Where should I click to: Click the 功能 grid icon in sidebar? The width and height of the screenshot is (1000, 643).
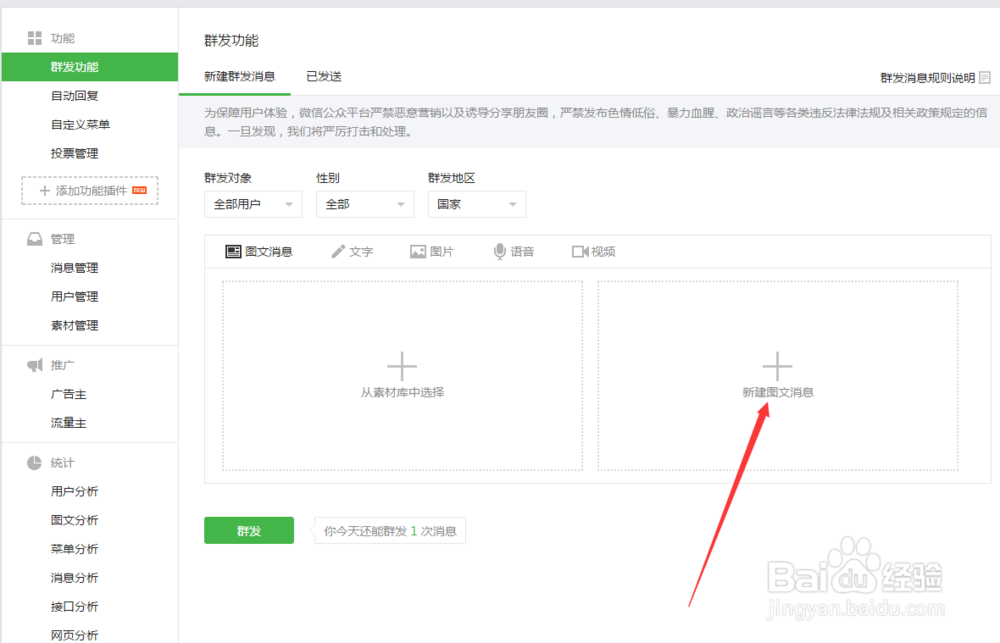33,38
